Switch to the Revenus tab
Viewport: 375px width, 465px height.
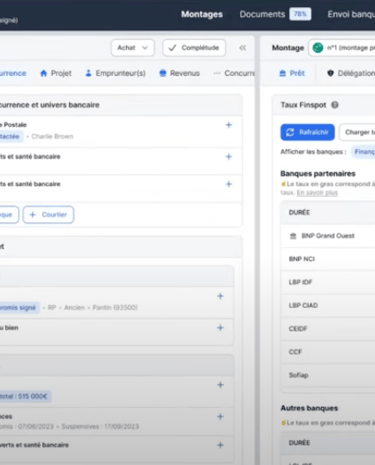179,73
